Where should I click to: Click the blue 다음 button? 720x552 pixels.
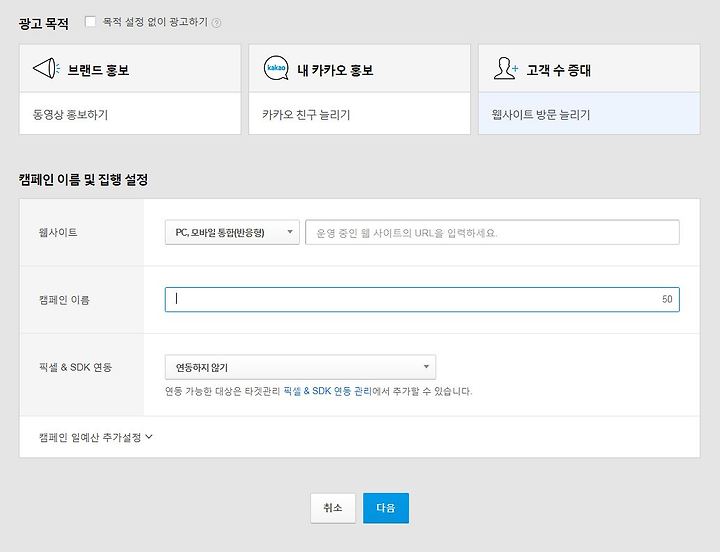tap(386, 508)
